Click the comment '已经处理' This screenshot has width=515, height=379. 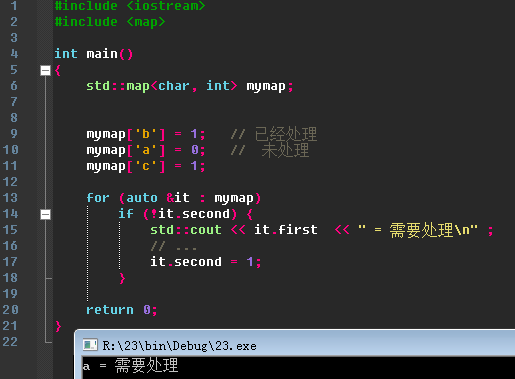(286, 134)
